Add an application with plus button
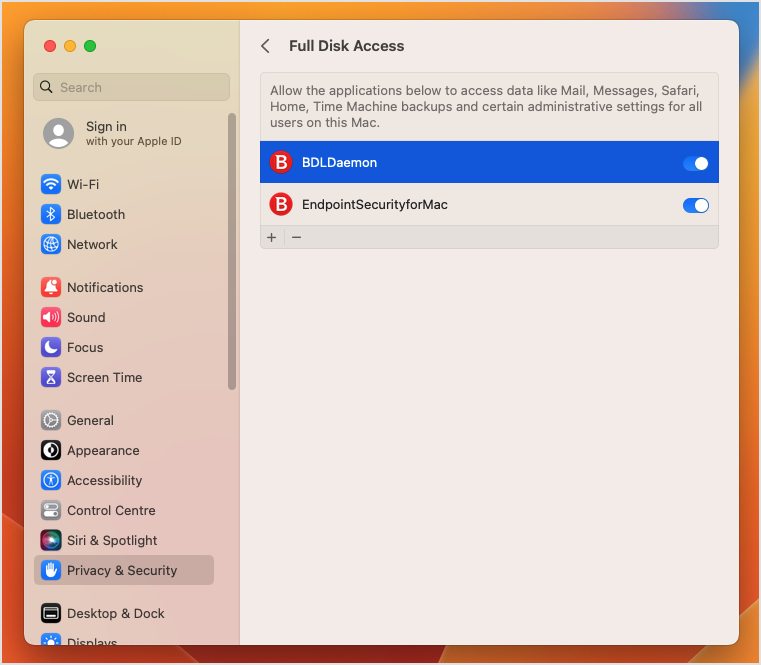 (272, 237)
